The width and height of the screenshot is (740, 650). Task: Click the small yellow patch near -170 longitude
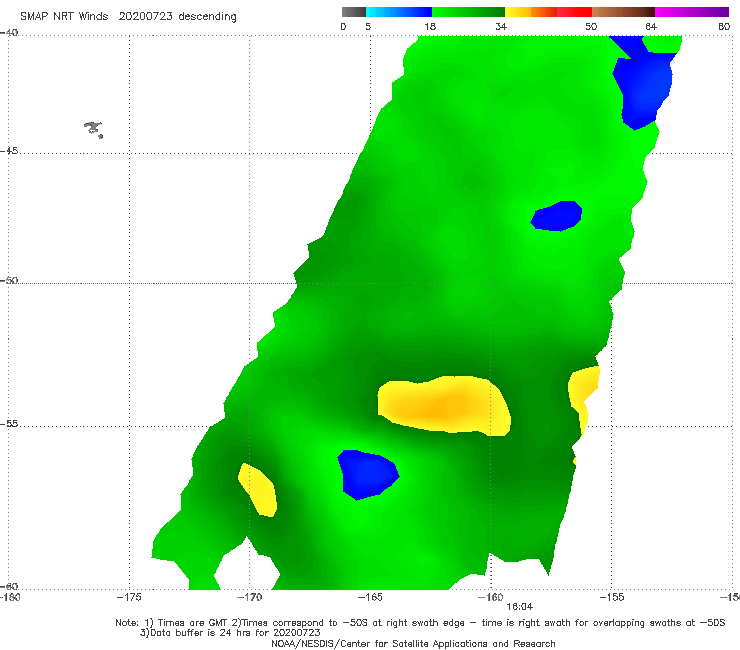[258, 490]
